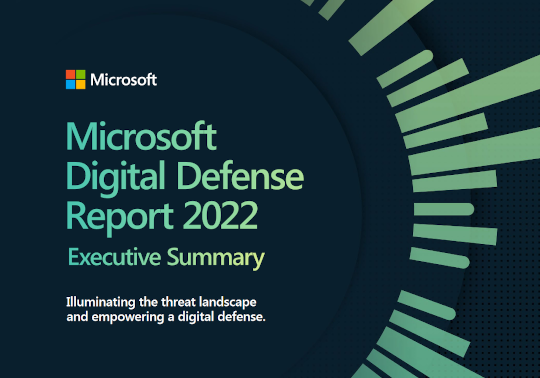
Task: Select the green square in the Microsoft logo
Action: [x=81, y=74]
